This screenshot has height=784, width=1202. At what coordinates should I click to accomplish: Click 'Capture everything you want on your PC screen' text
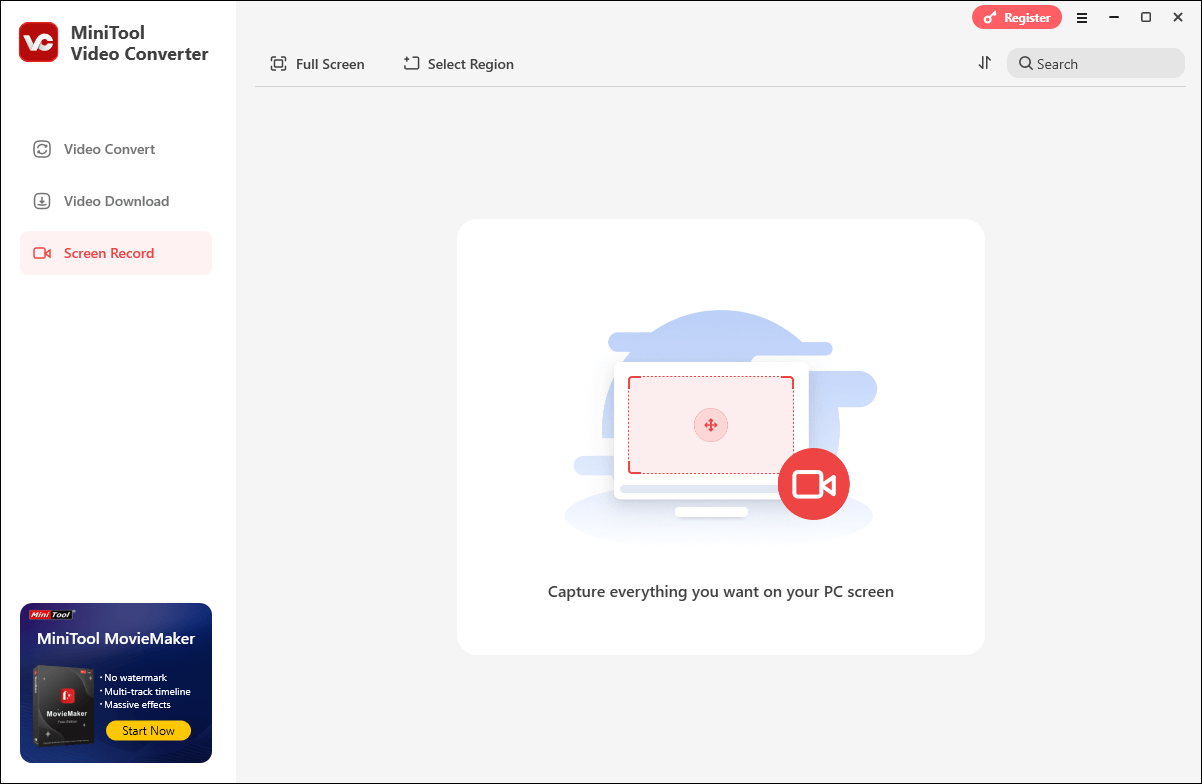point(721,591)
